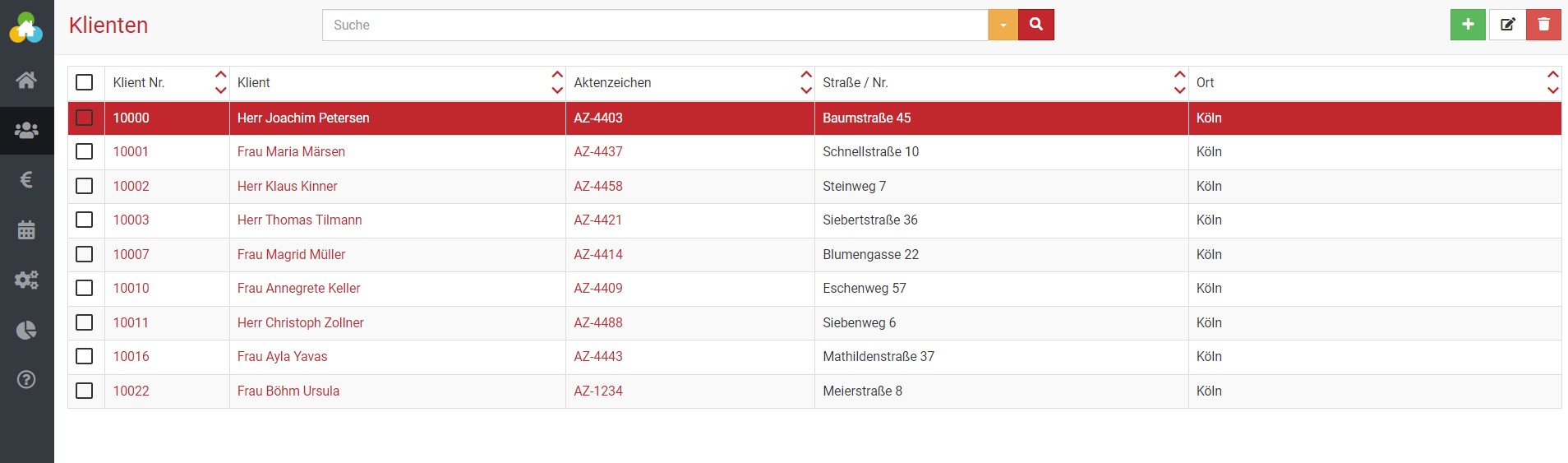
Task: Check the box for client 10001
Action: pyautogui.click(x=84, y=151)
